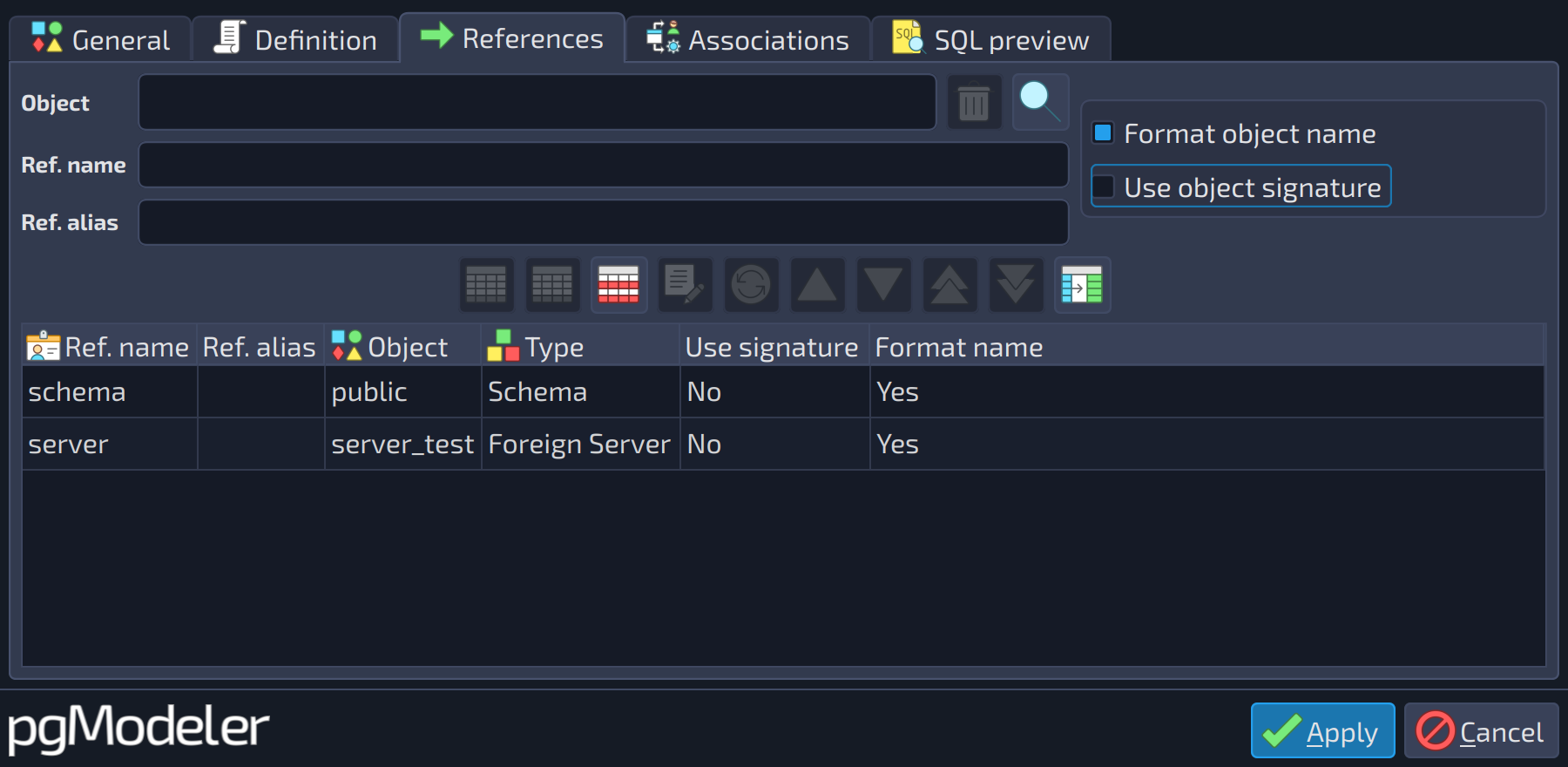The width and height of the screenshot is (1568, 767).
Task: Open object selector with the magnifier icon
Action: coord(1040,103)
